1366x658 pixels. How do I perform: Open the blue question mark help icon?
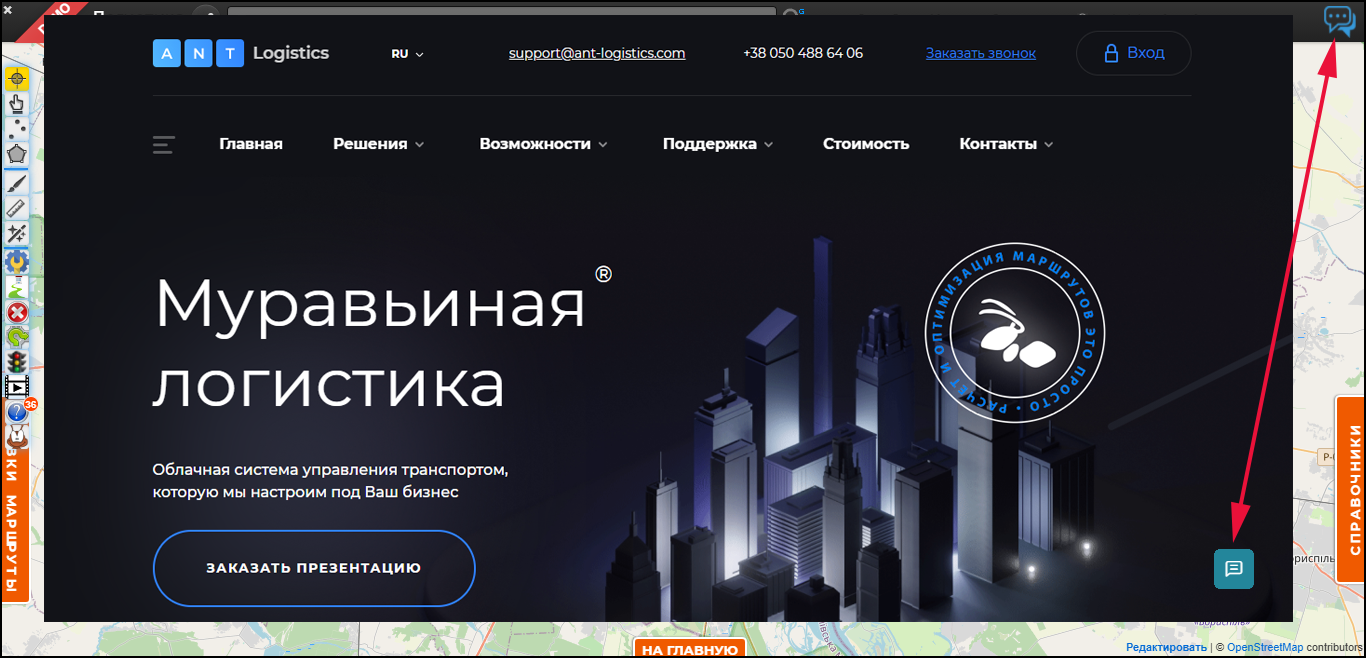point(17,412)
